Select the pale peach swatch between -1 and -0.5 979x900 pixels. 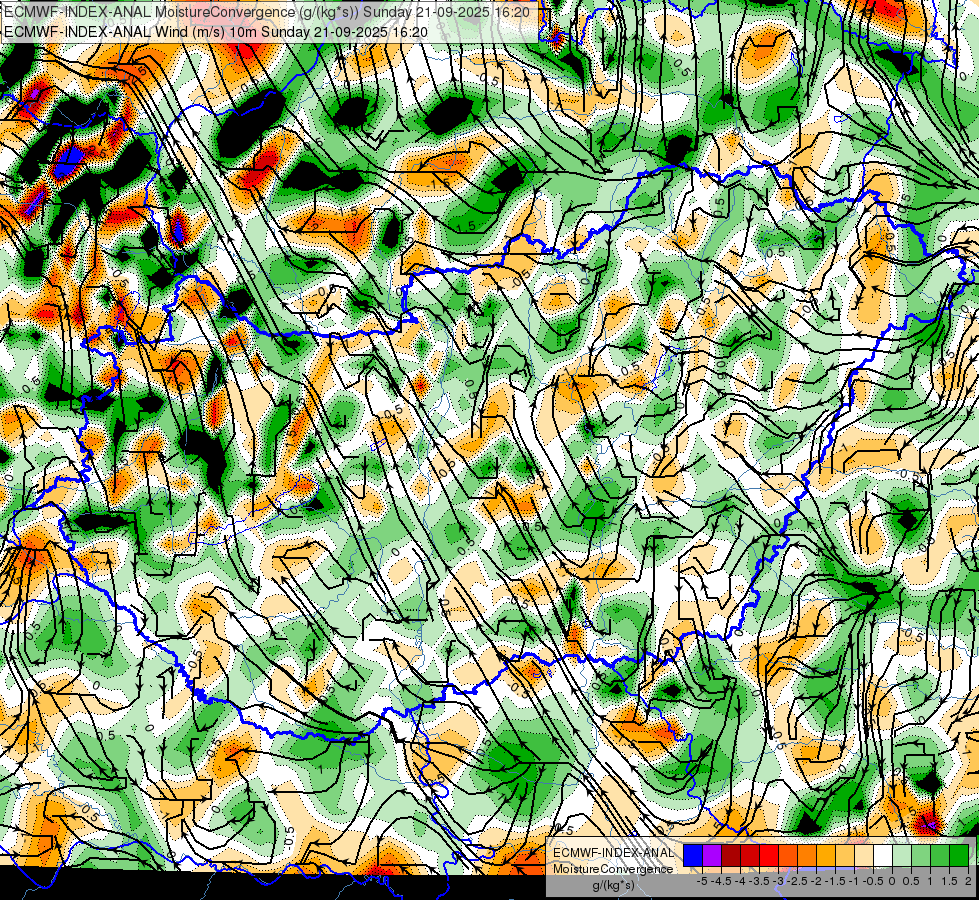coord(864,856)
